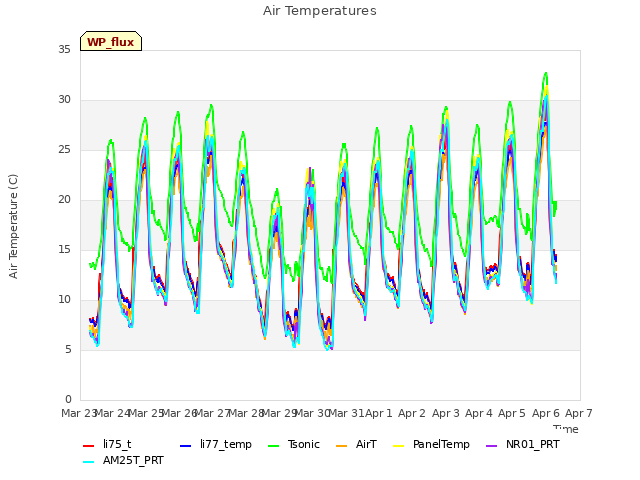This screenshot has height=480, width=640.
Task: Click the red li75_t legend color marker
Action: pos(89,446)
